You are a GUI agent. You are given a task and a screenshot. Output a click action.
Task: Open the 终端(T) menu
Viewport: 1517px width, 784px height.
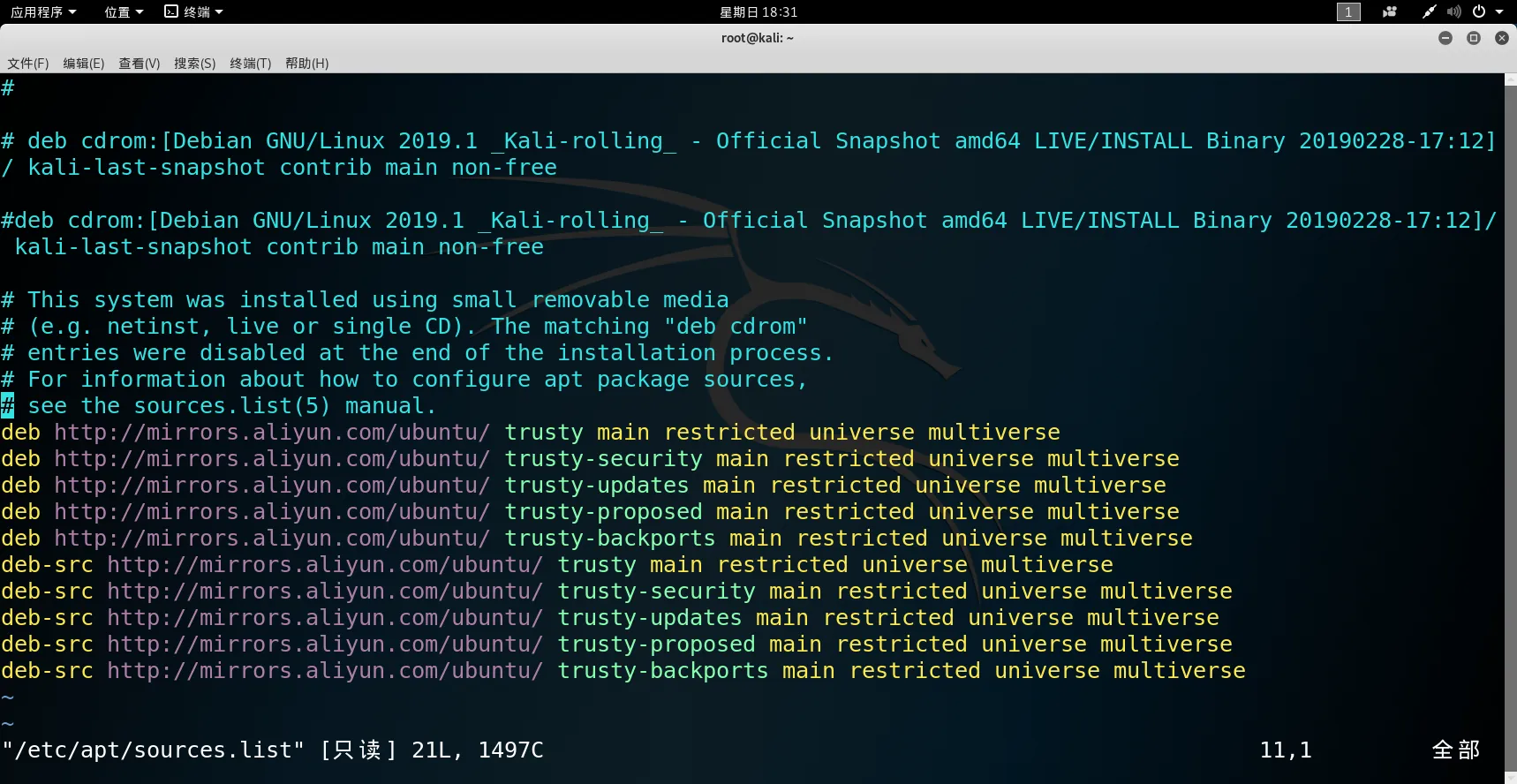click(251, 64)
